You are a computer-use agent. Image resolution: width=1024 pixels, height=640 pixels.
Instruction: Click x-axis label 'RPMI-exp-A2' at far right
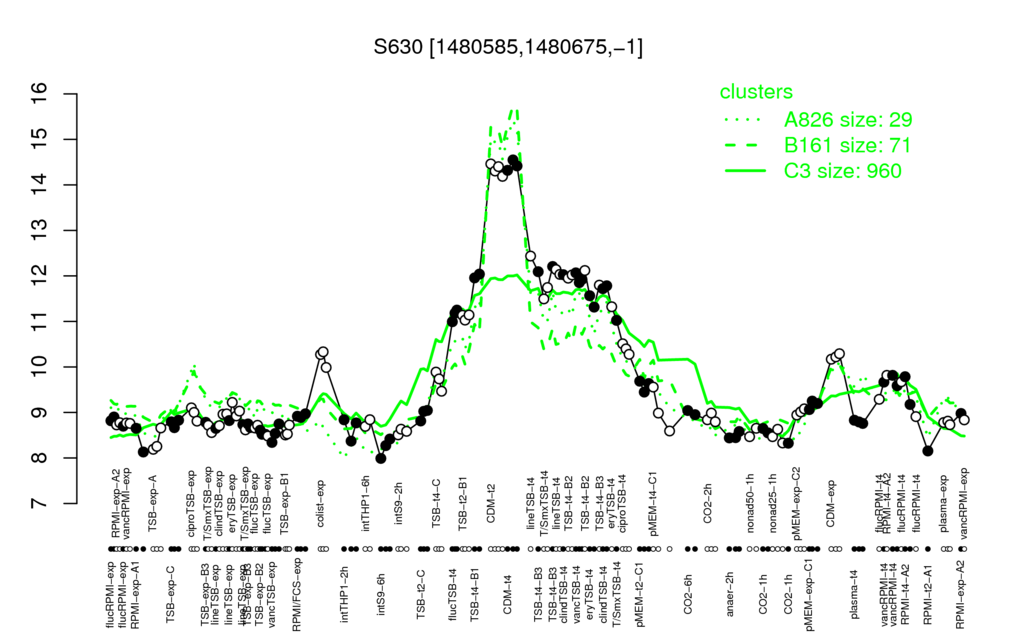(960, 594)
